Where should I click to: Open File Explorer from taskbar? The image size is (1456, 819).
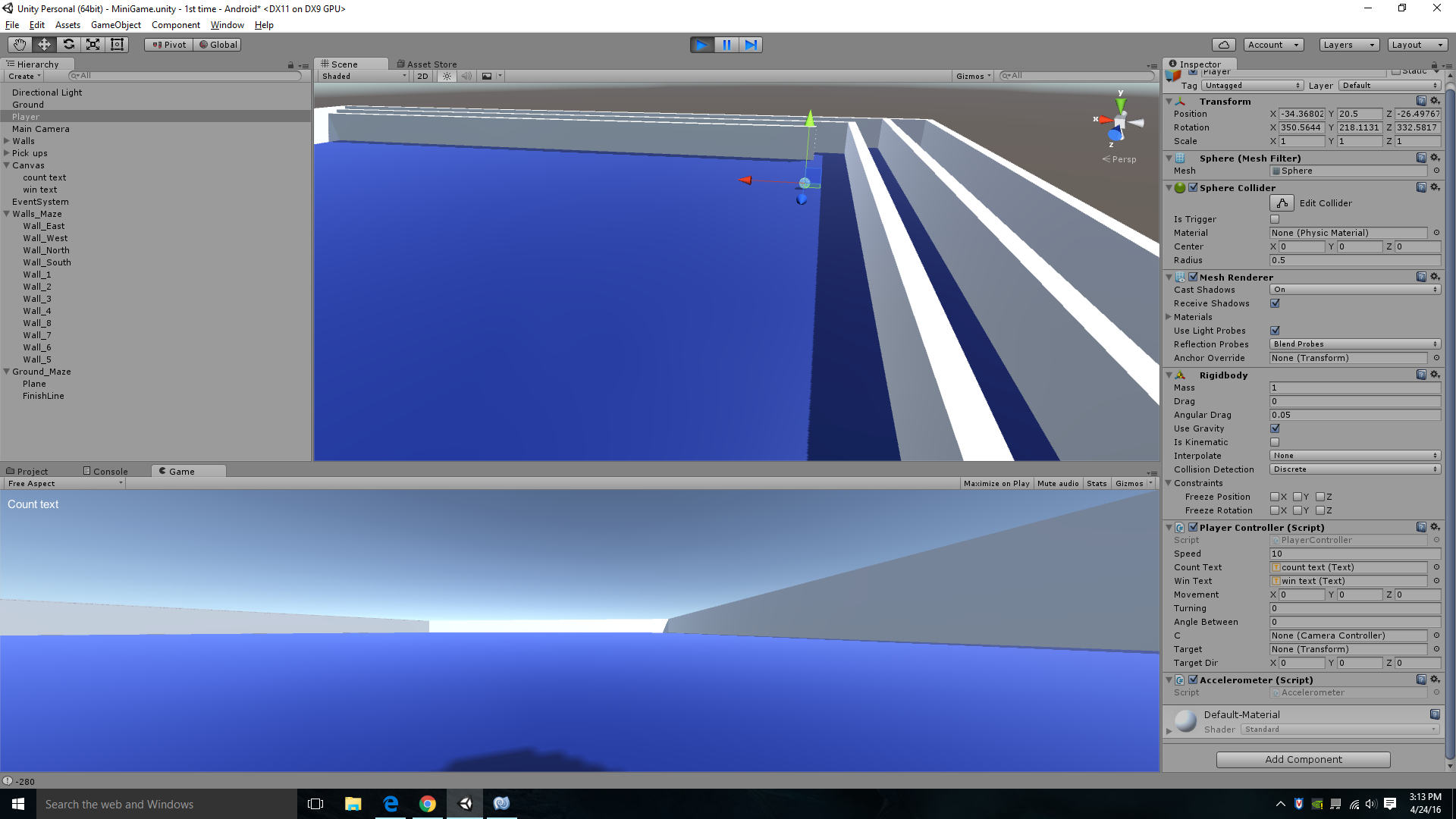pyautogui.click(x=353, y=804)
